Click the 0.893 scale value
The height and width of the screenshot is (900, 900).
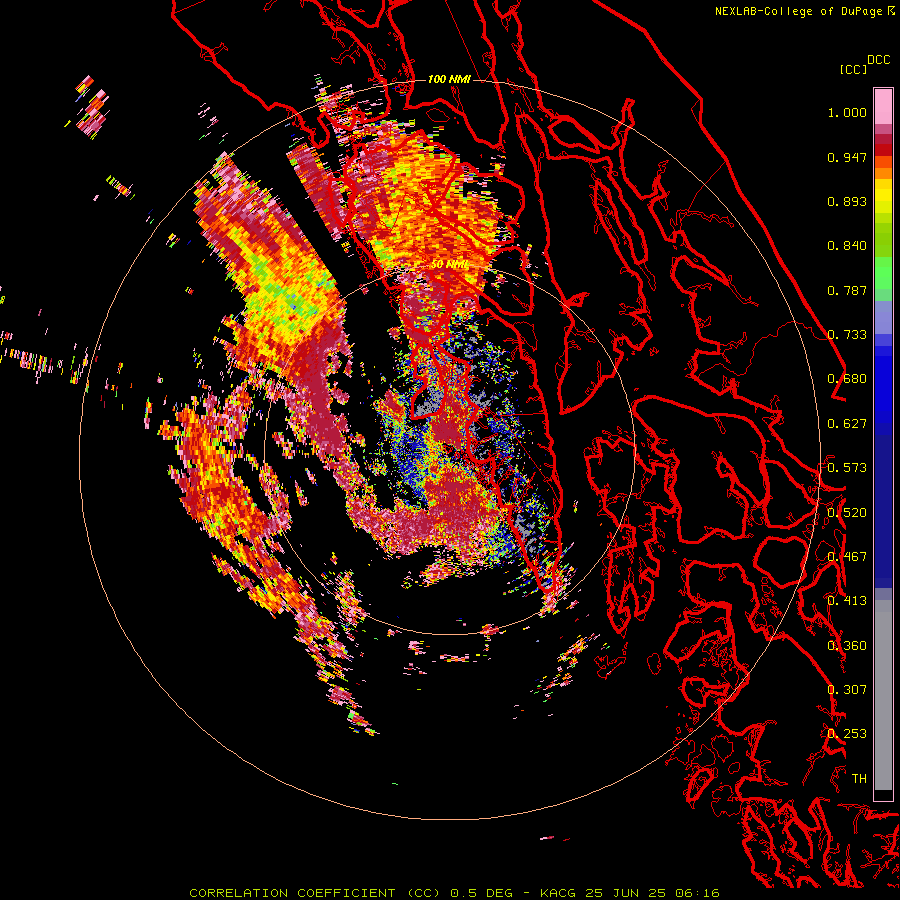[x=847, y=201]
